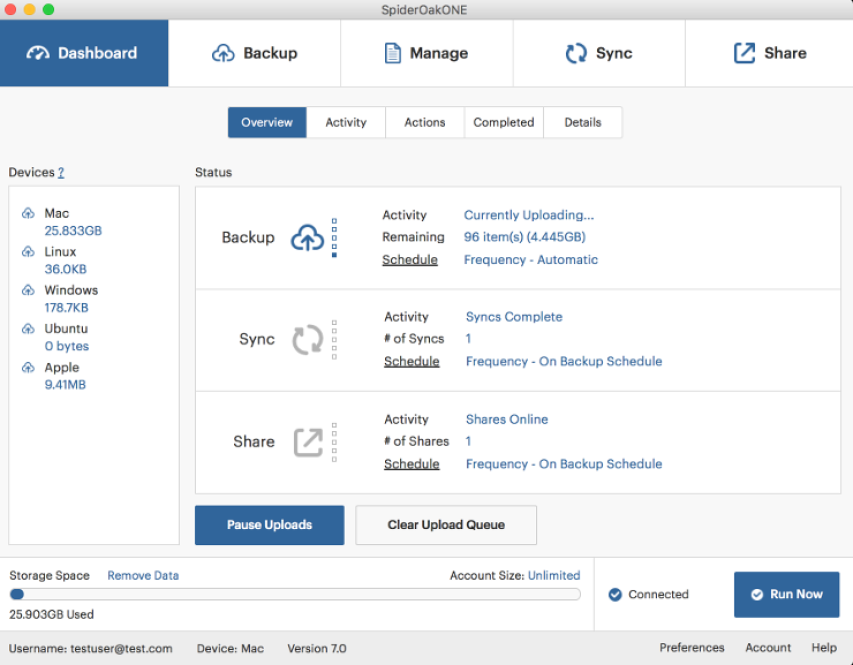Click the Connected checkmark status icon
This screenshot has height=665, width=853.
pos(615,594)
